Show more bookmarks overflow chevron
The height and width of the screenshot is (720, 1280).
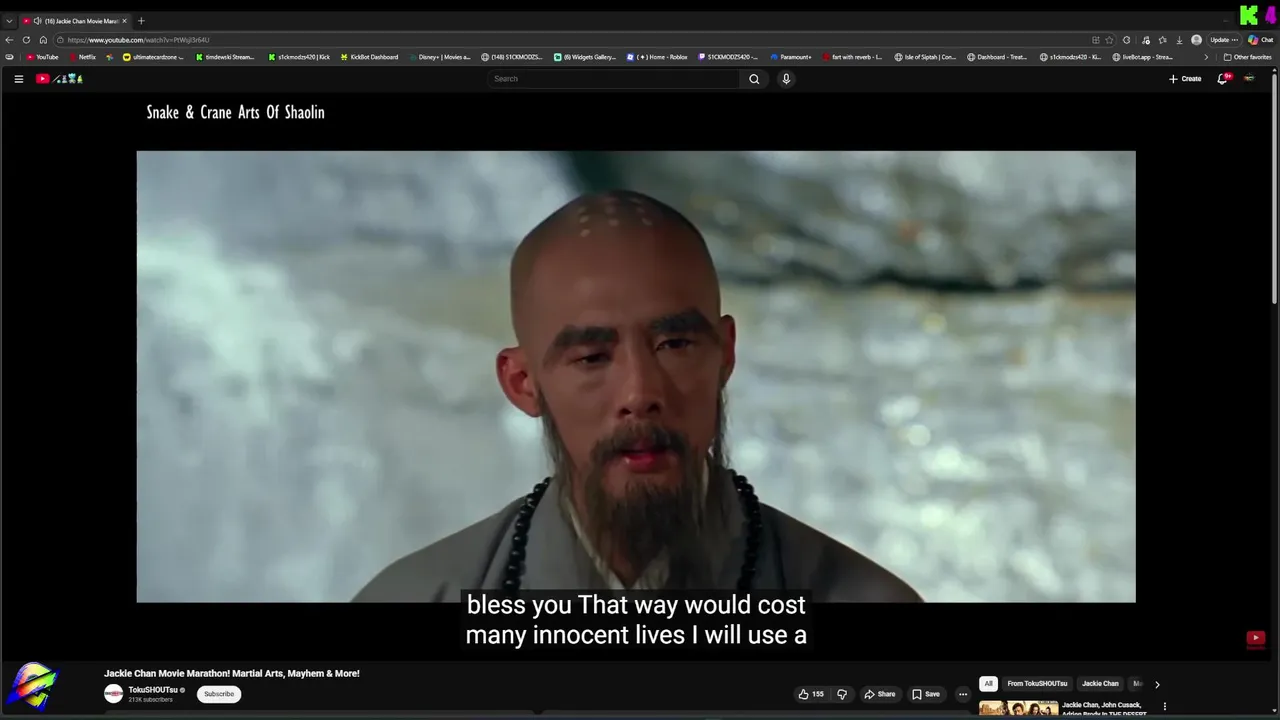1205,57
